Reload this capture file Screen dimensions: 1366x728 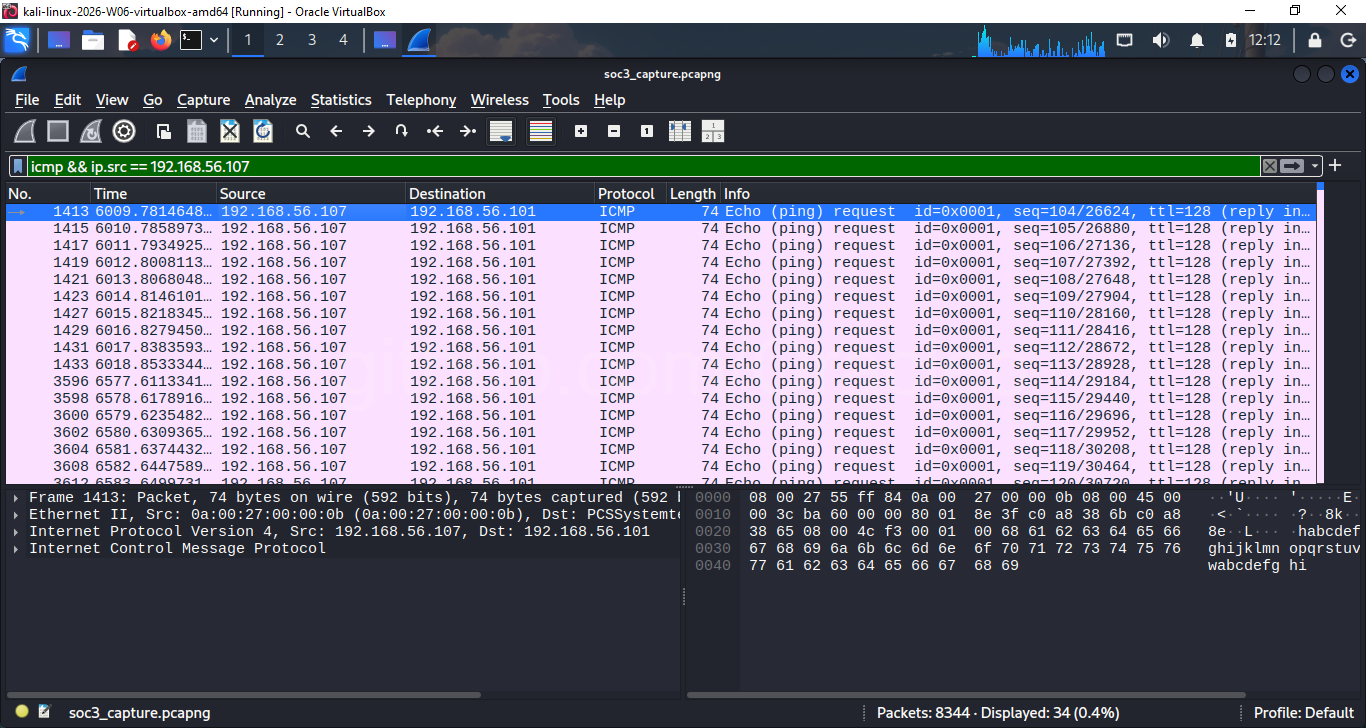click(262, 131)
